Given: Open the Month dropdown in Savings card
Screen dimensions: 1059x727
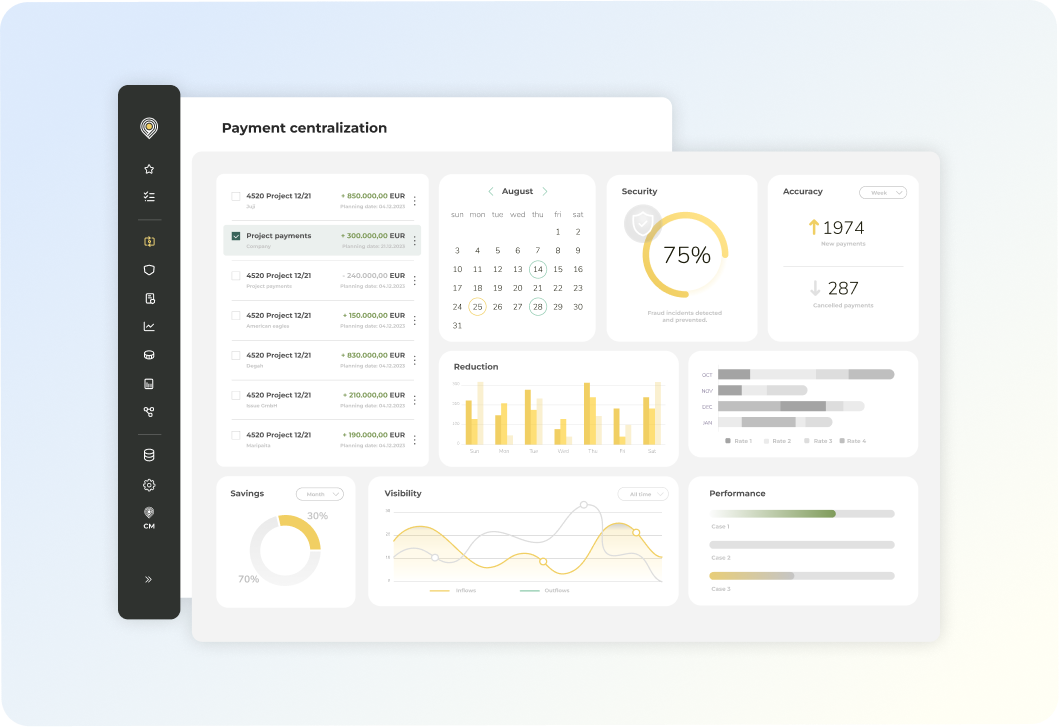Looking at the screenshot, I should click(x=318, y=493).
